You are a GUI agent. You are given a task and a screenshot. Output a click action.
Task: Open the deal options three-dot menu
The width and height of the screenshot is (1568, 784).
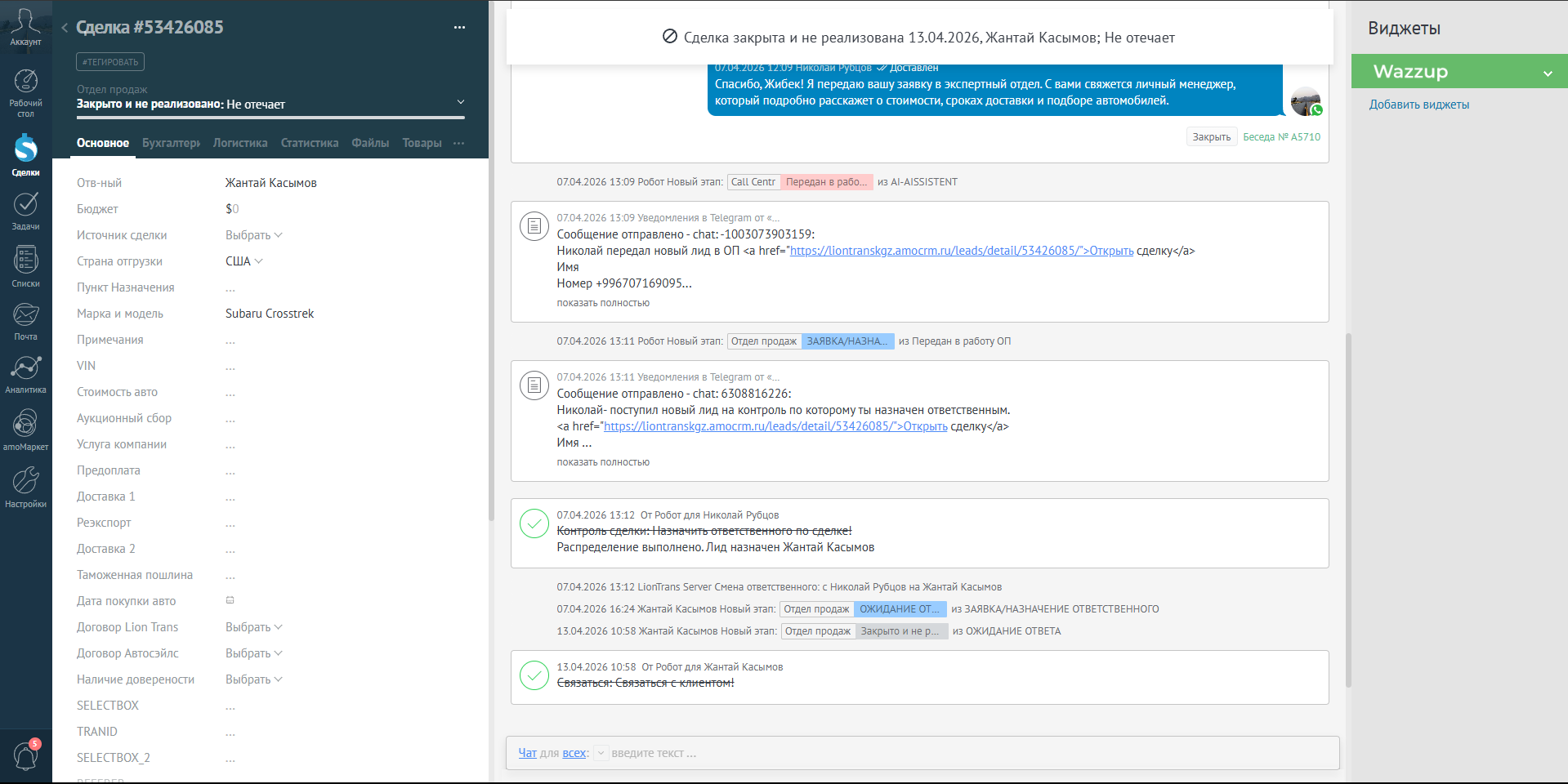[x=459, y=27]
